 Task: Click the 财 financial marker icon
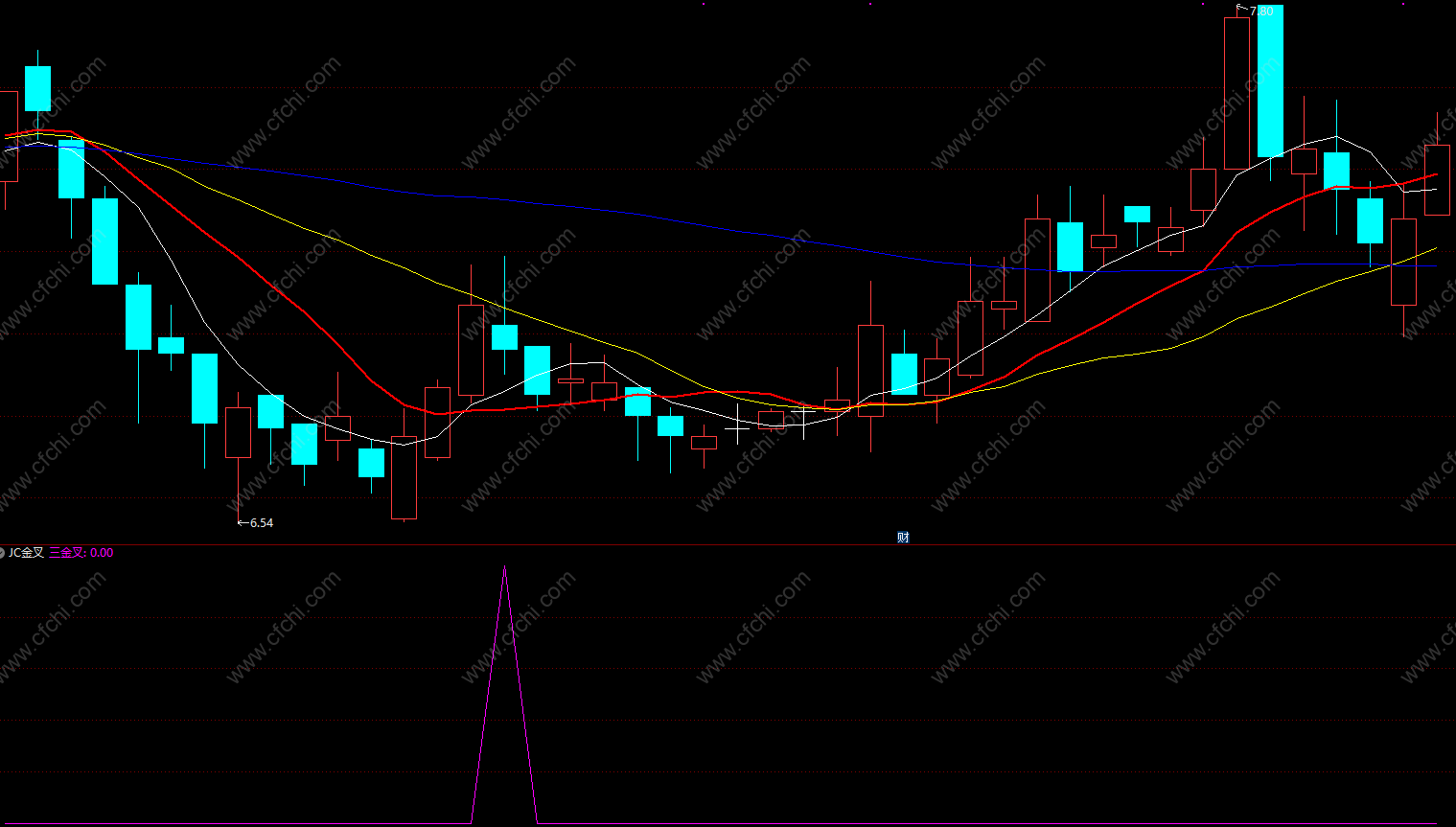(x=903, y=538)
